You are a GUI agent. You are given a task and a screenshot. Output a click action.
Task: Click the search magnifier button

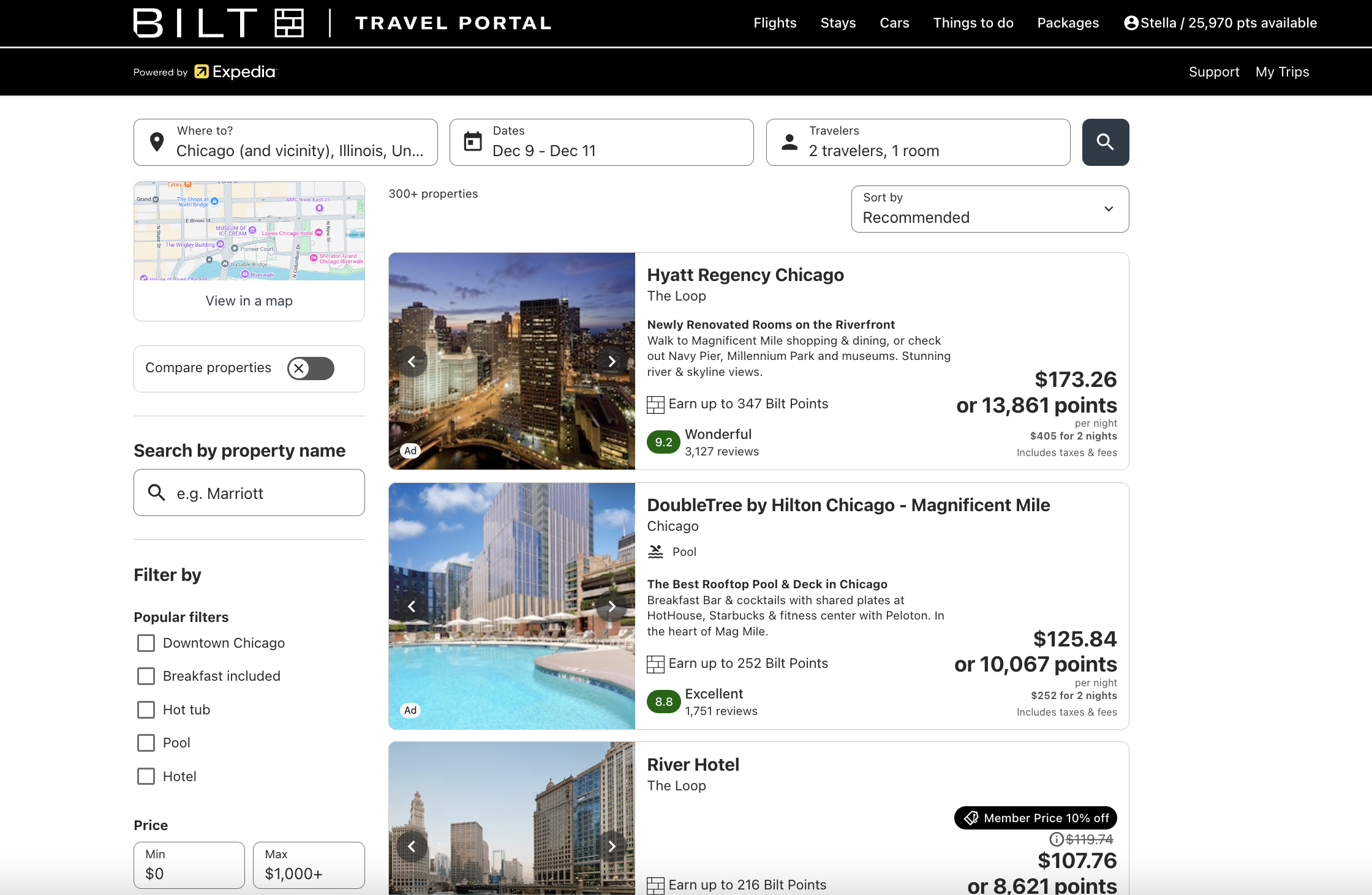tap(1105, 142)
